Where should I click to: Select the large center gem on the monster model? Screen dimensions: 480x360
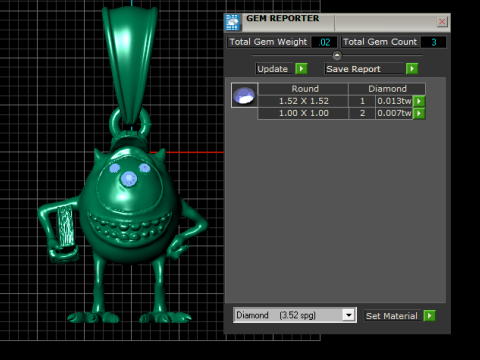coord(129,179)
